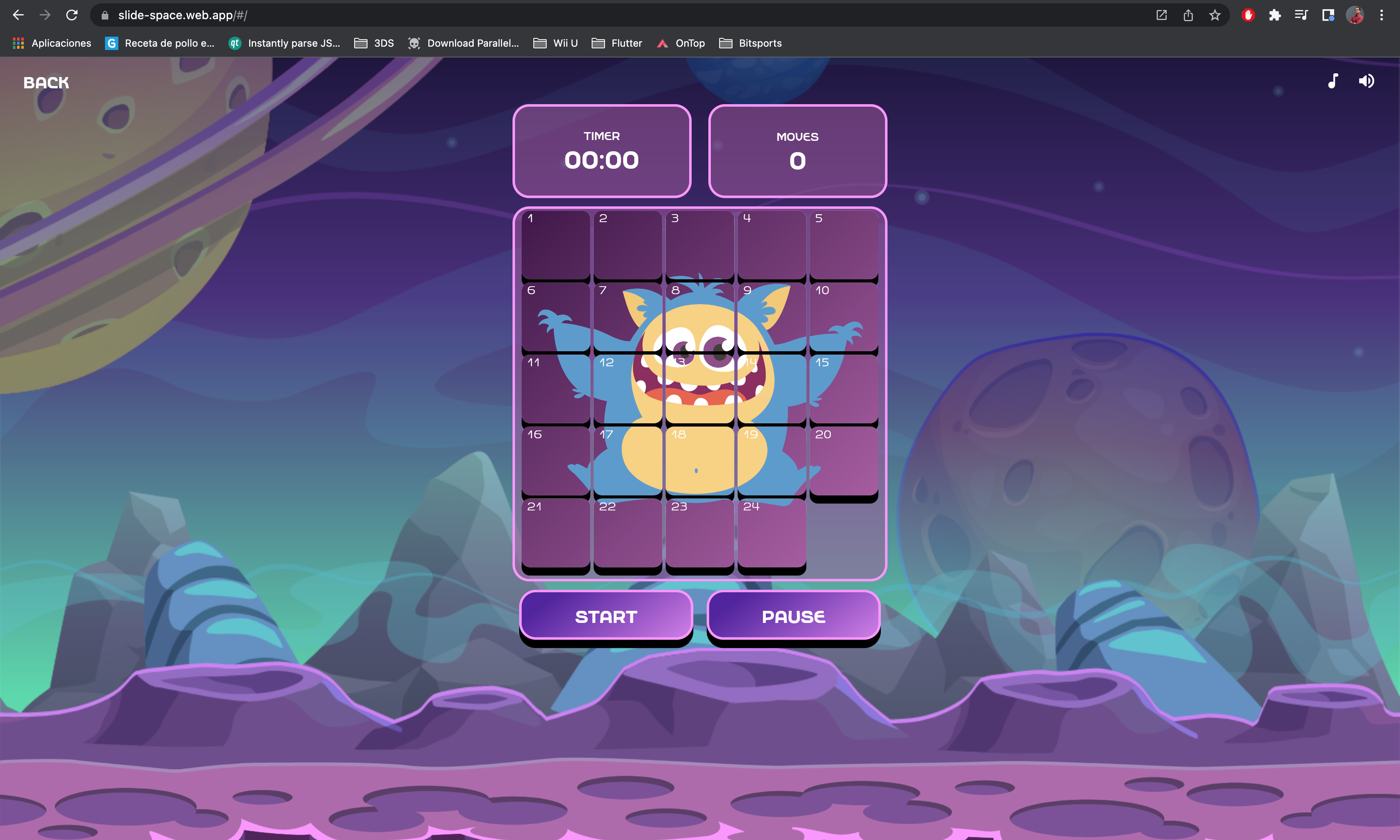Bookmark this page with star icon
The height and width of the screenshot is (840, 1400).
pyautogui.click(x=1215, y=15)
